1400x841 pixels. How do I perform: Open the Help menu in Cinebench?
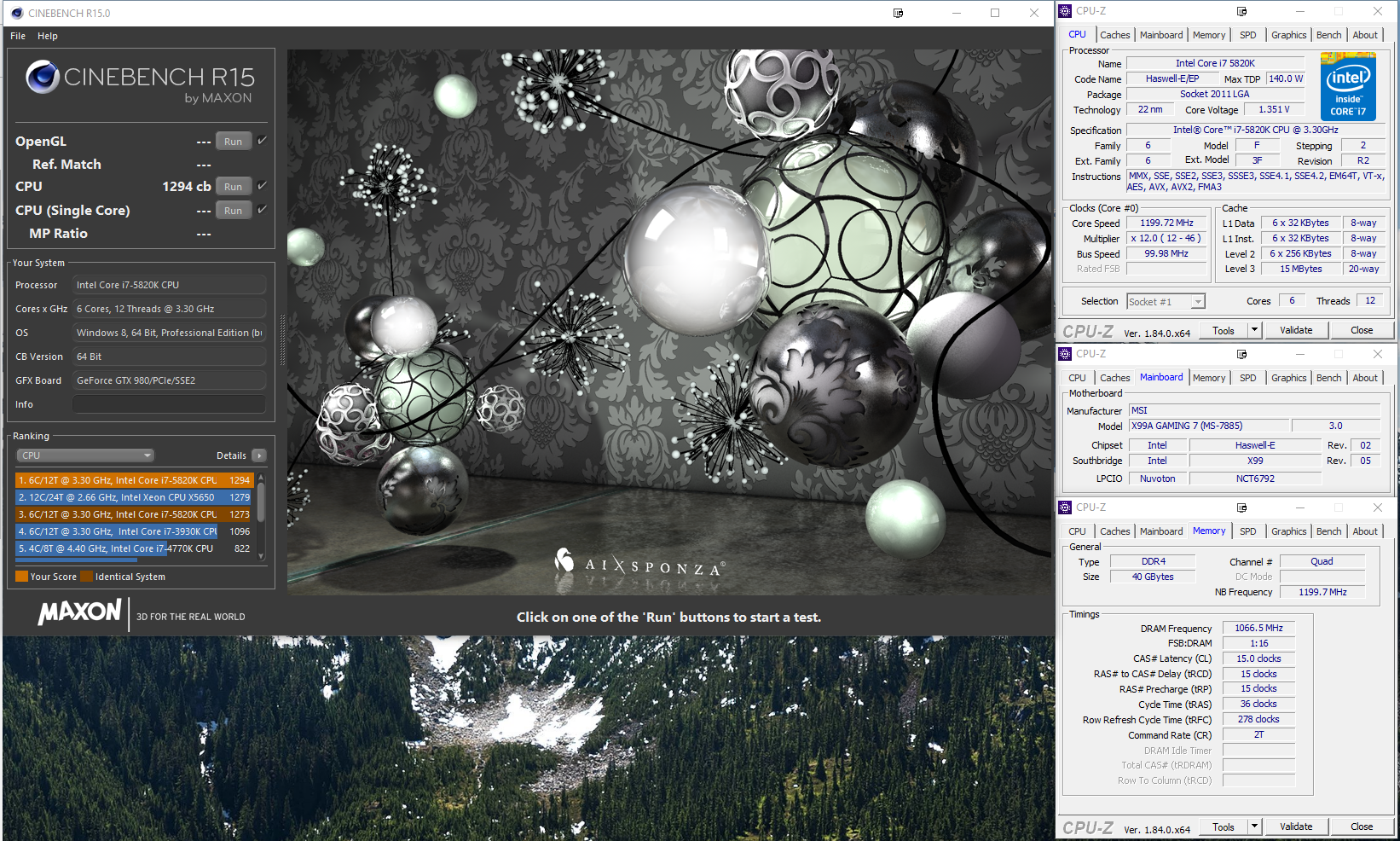(x=48, y=36)
